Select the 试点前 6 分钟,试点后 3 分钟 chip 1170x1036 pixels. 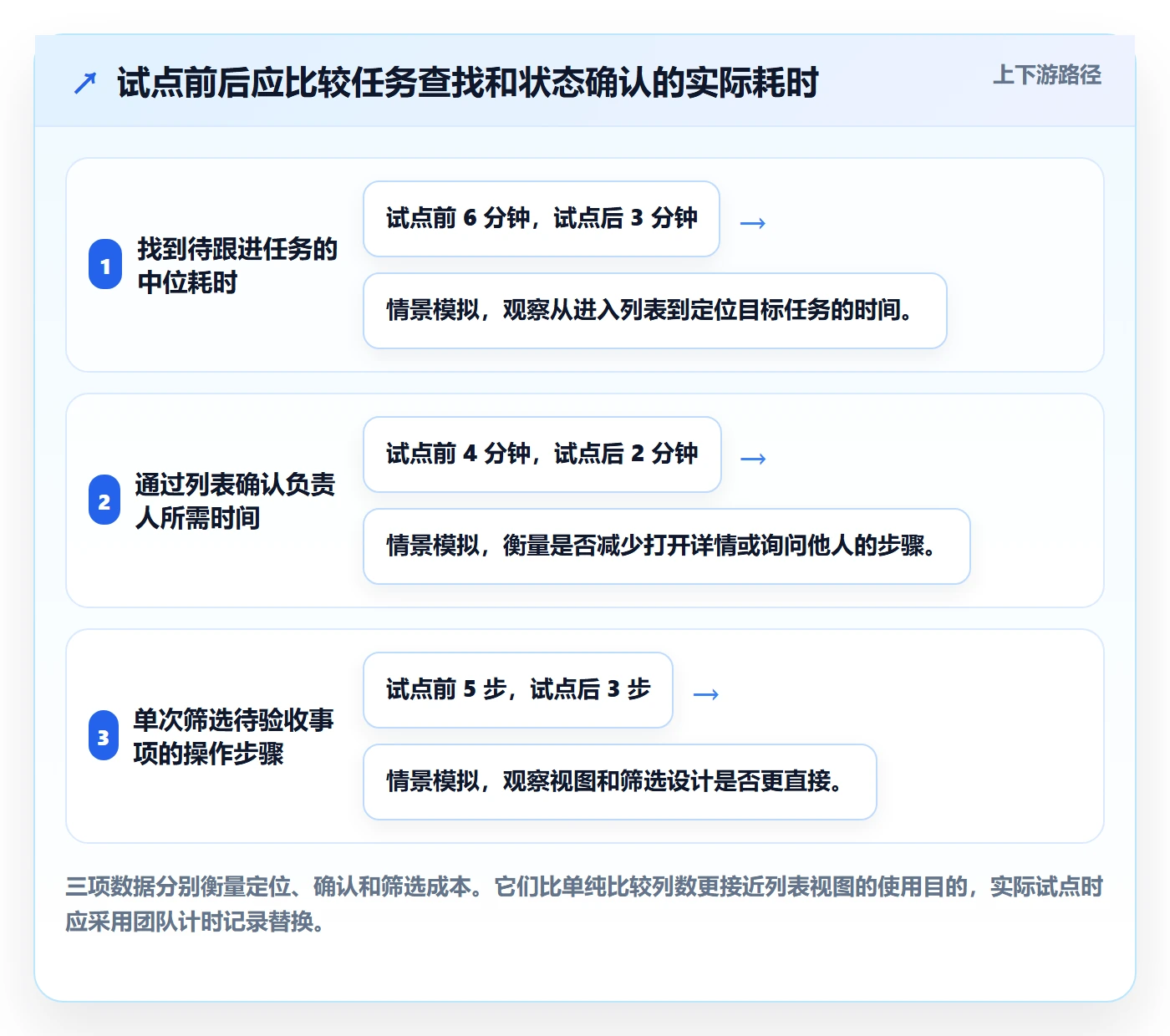pos(542,219)
